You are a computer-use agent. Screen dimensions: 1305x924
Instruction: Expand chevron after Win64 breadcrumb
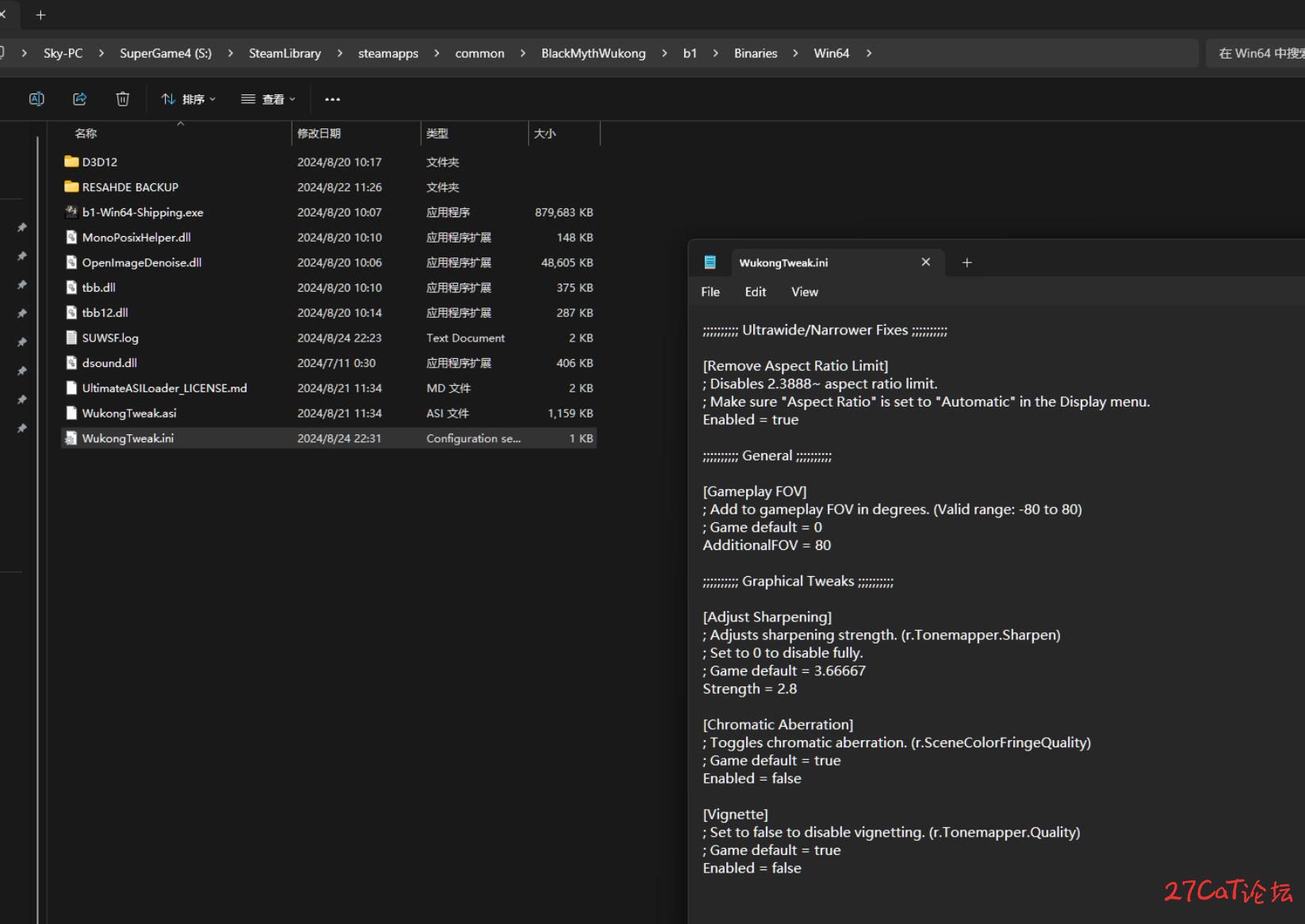tap(869, 53)
